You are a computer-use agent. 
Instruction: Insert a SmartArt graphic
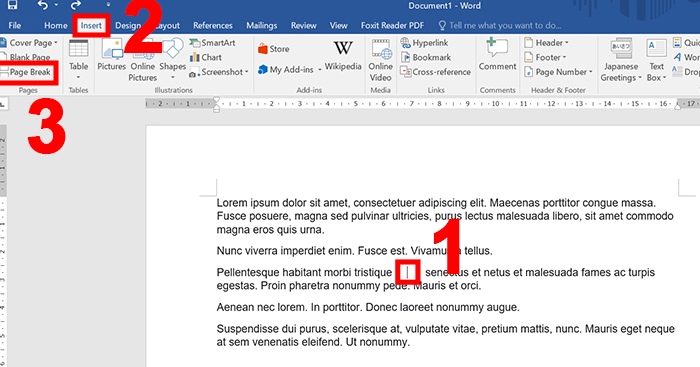pyautogui.click(x=212, y=43)
